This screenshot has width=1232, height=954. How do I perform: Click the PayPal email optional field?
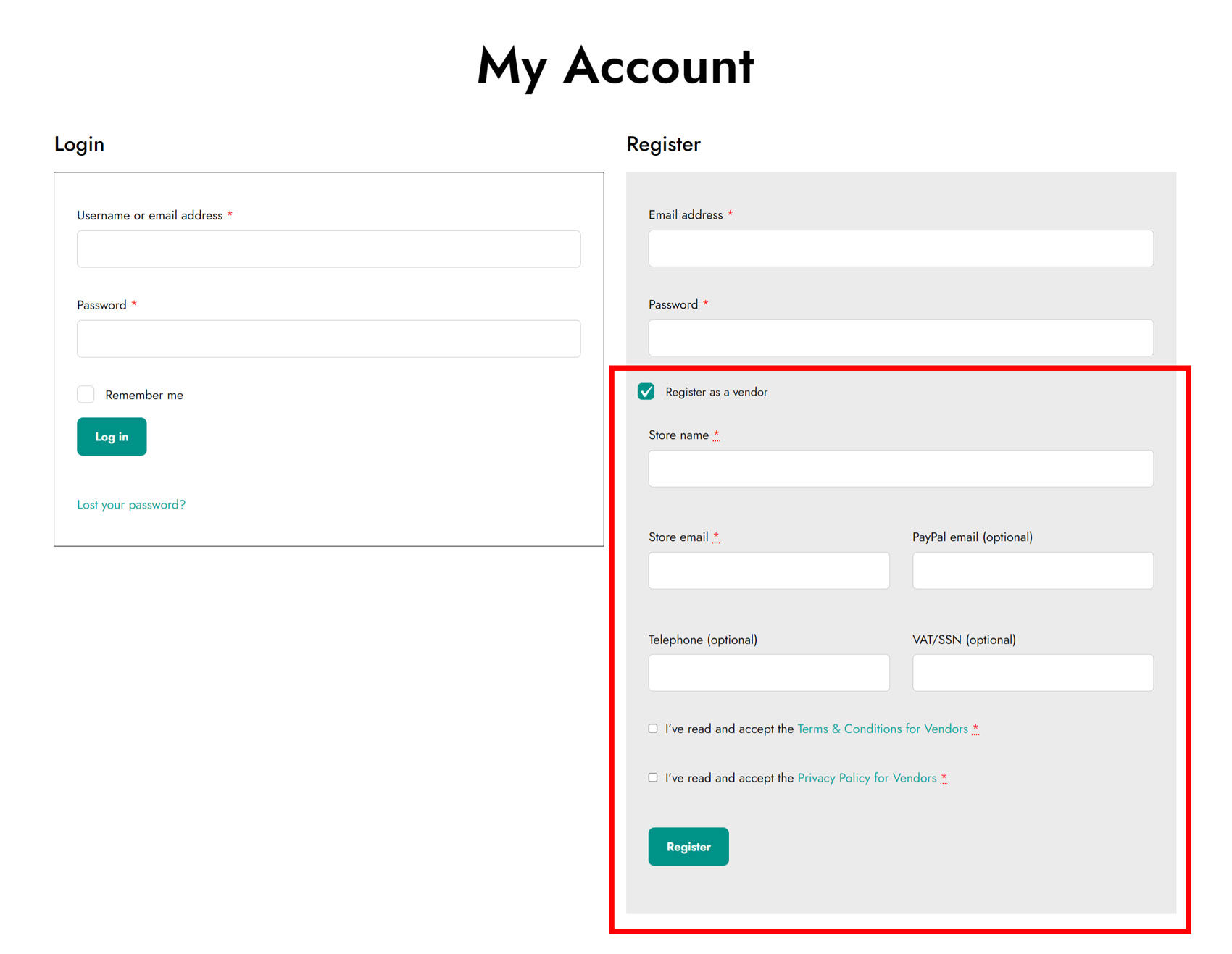[x=1033, y=571]
